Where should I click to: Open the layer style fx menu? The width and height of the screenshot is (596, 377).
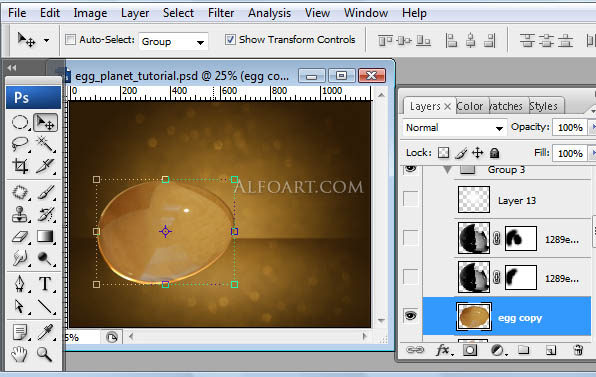pyautogui.click(x=444, y=350)
